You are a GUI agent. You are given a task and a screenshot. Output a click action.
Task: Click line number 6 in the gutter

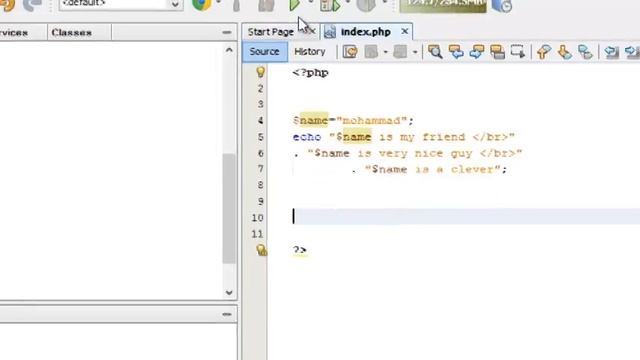click(260, 153)
